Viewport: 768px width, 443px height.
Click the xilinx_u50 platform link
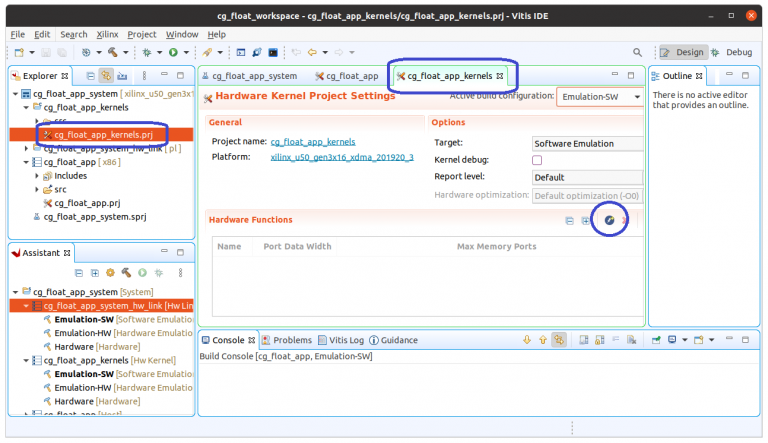[341, 157]
